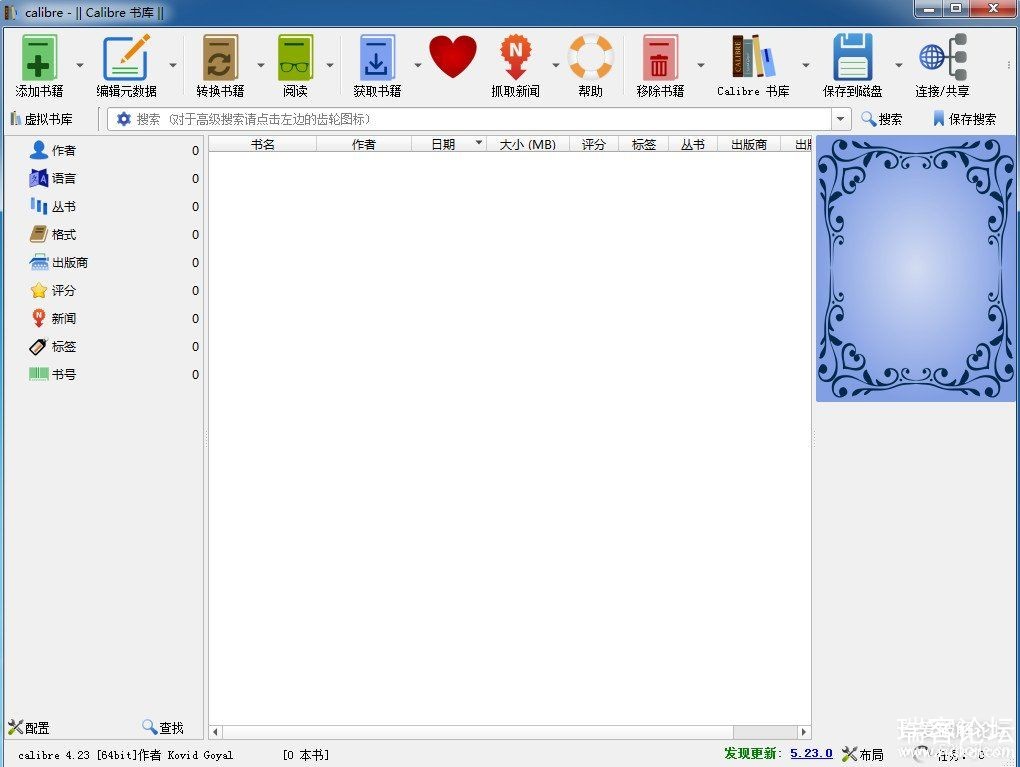
Task: Click Save to disk (保存到磁盘) icon
Action: tap(852, 57)
